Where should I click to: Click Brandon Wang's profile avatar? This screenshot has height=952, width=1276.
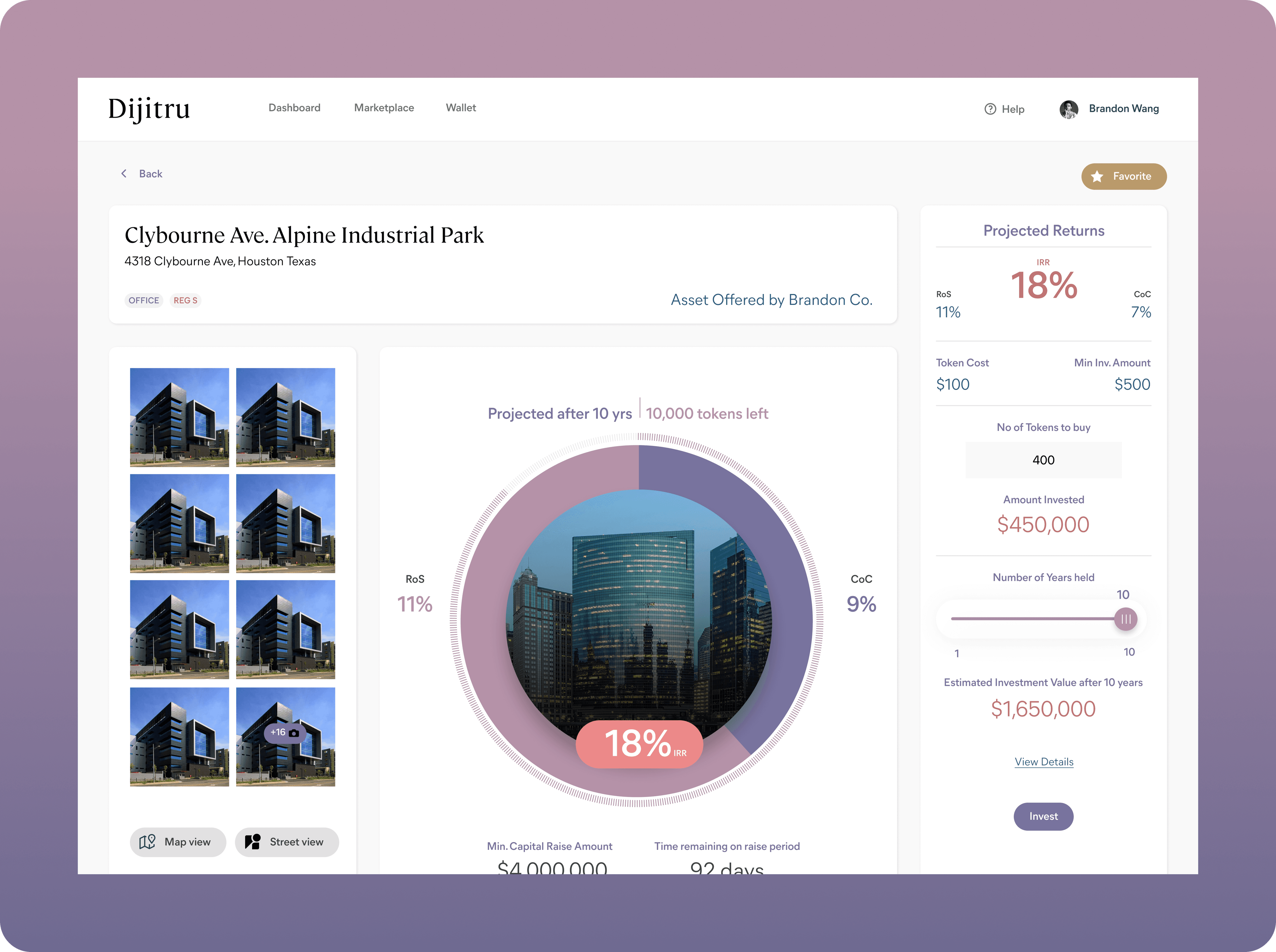pos(1069,109)
